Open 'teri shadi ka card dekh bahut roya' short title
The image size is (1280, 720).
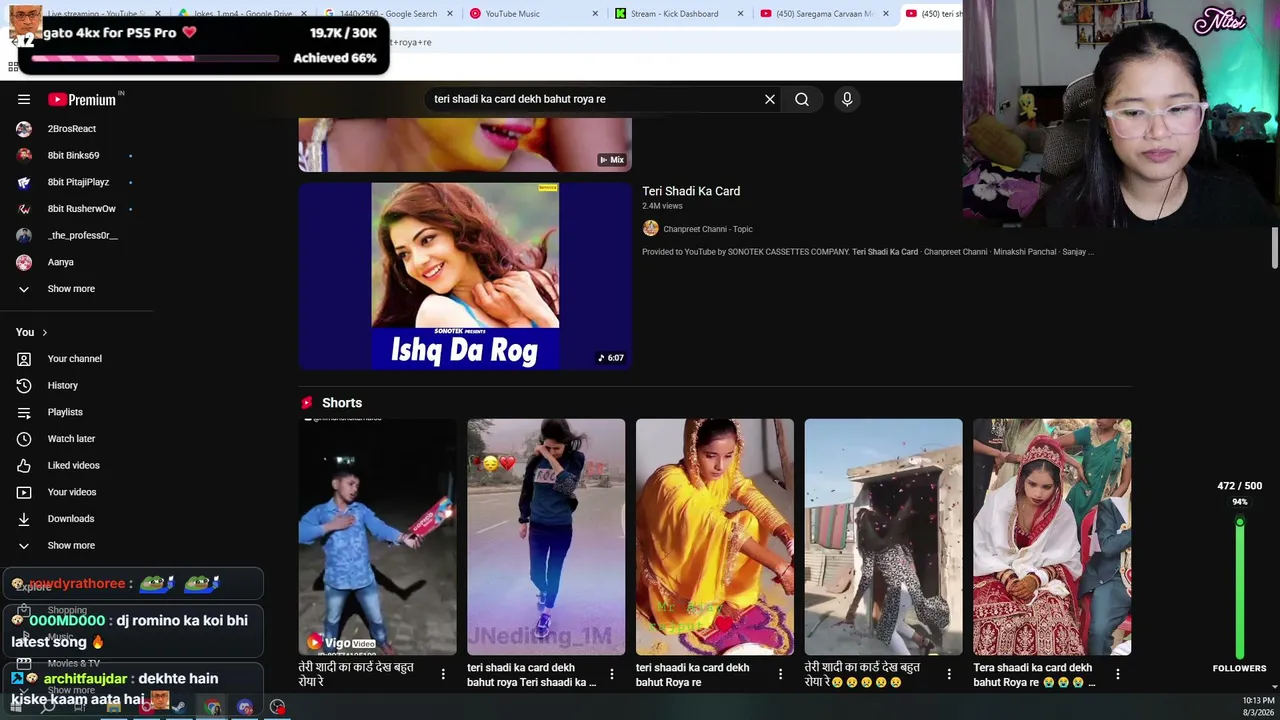531,675
